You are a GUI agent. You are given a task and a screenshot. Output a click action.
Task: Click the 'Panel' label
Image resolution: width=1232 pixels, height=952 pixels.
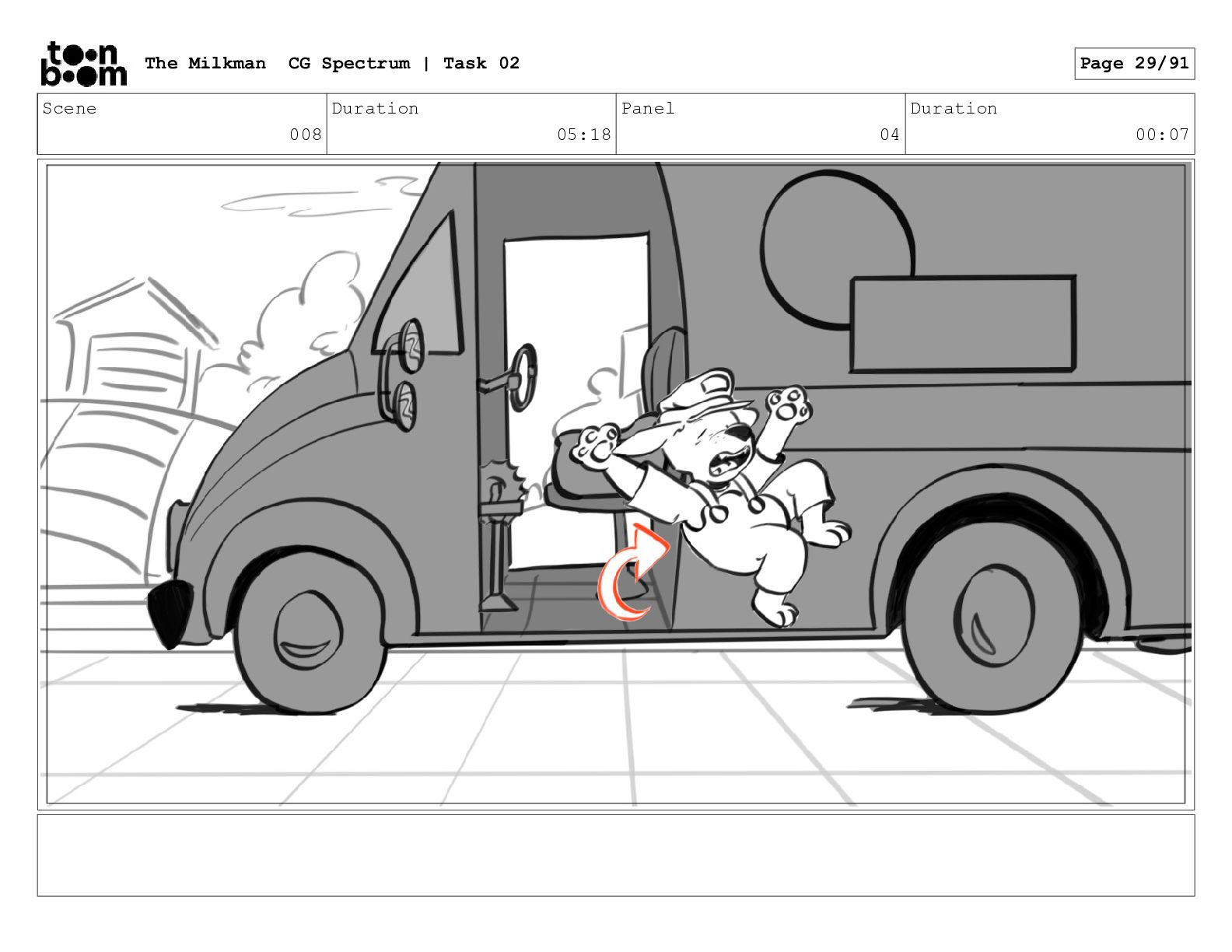click(x=648, y=108)
